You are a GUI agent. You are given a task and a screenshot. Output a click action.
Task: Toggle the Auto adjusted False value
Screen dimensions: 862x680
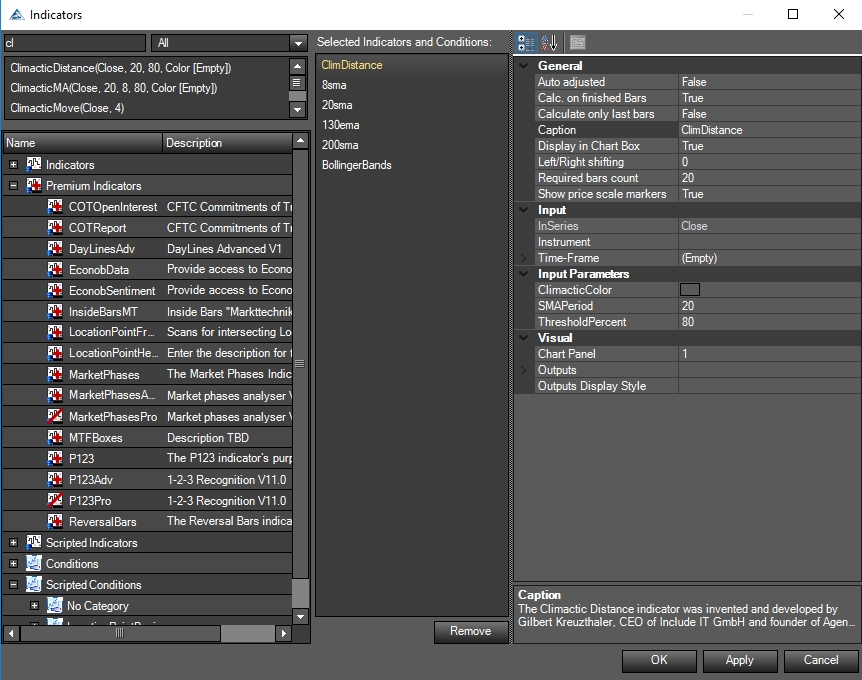767,82
